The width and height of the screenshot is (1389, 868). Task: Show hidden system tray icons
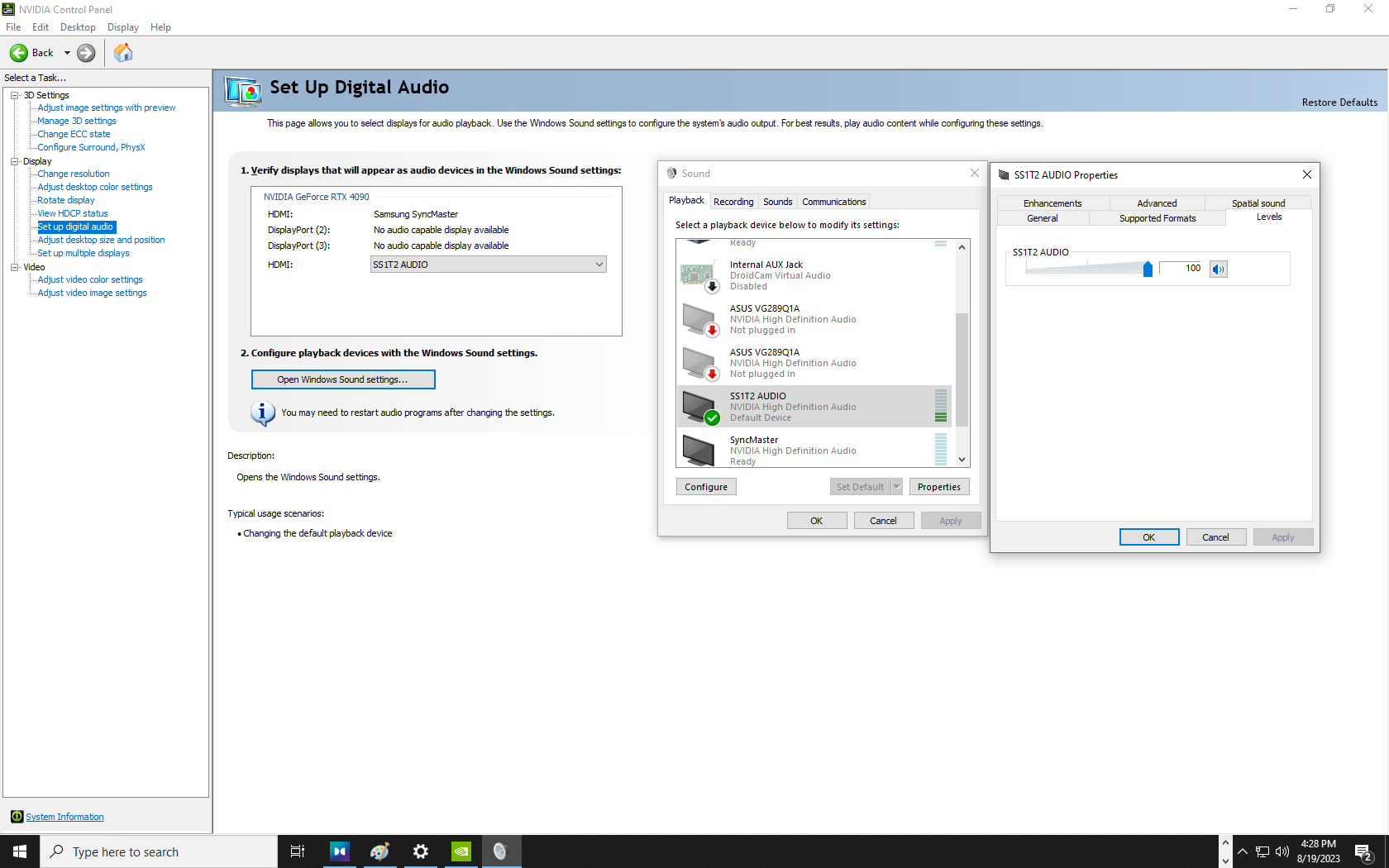point(1243,851)
